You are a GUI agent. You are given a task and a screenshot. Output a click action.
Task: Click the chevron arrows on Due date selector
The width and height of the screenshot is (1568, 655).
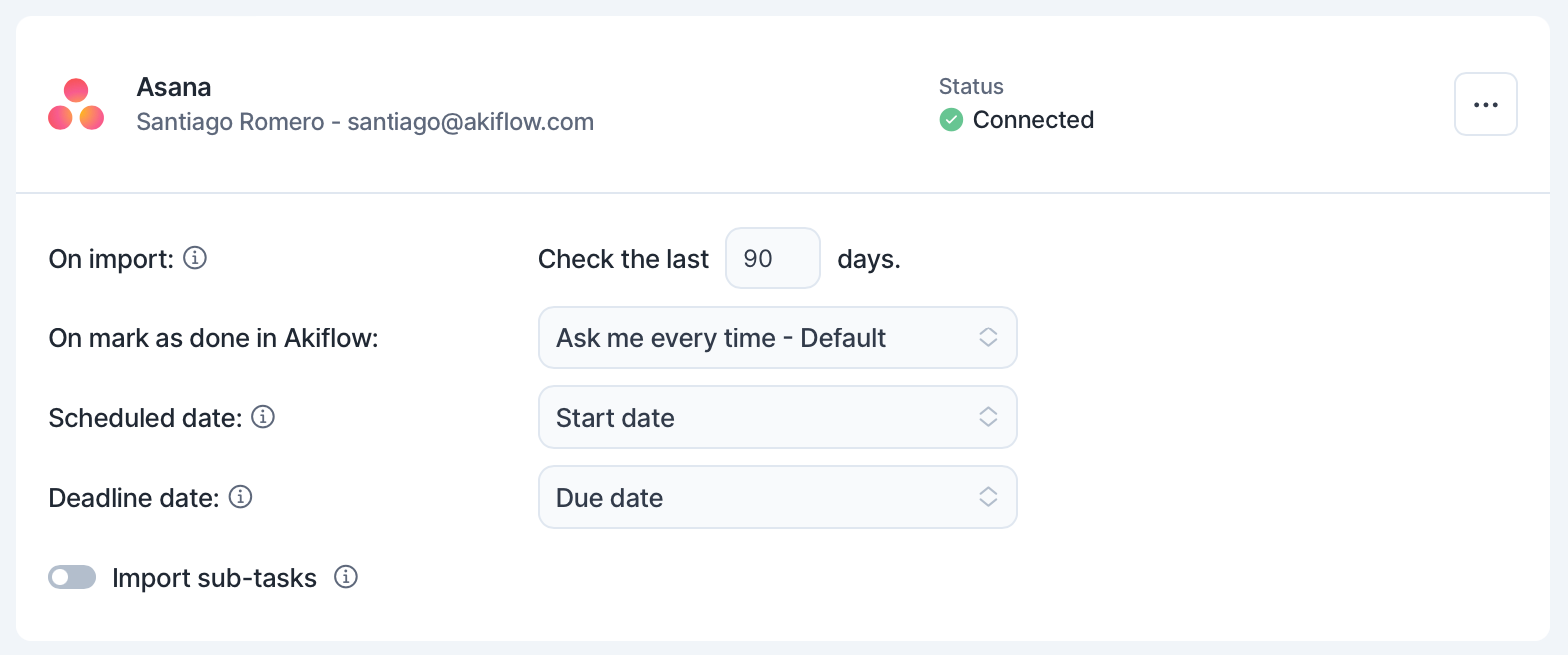(988, 497)
